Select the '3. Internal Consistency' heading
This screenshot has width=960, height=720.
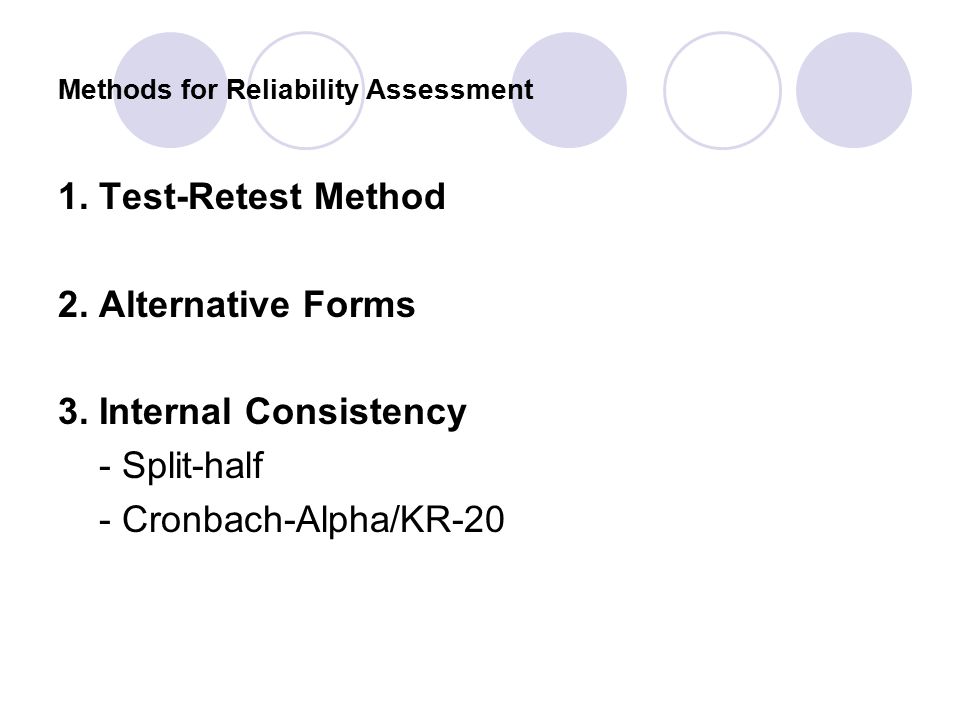pos(262,412)
